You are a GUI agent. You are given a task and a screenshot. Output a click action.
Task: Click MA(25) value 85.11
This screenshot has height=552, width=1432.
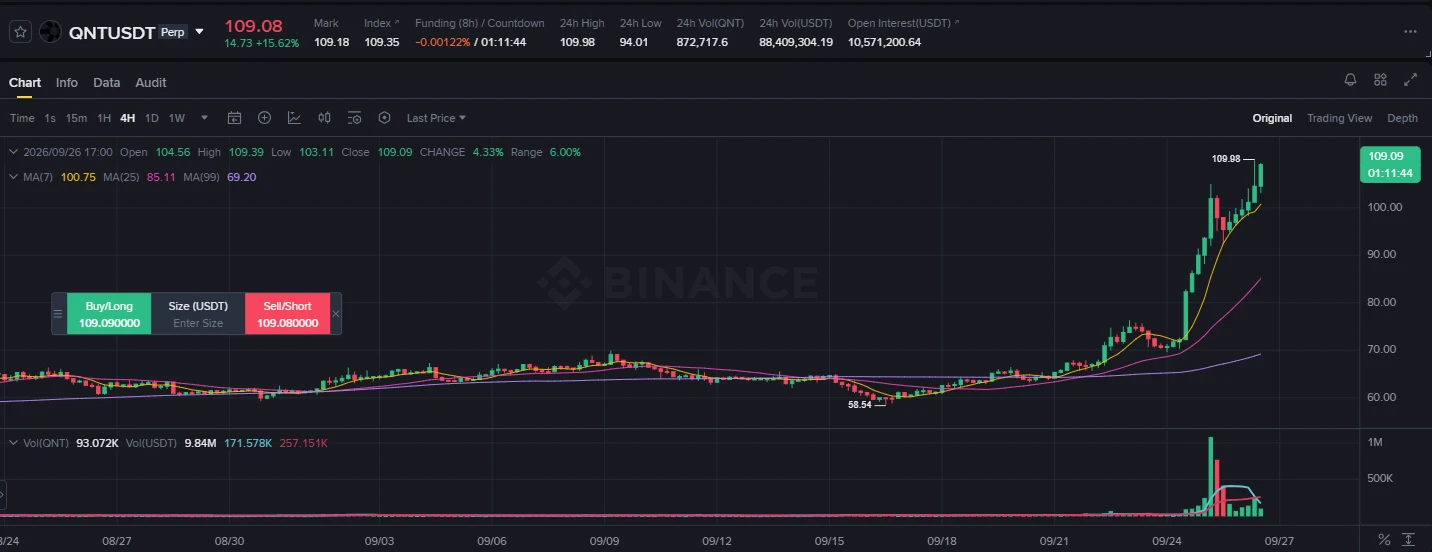[x=161, y=177]
